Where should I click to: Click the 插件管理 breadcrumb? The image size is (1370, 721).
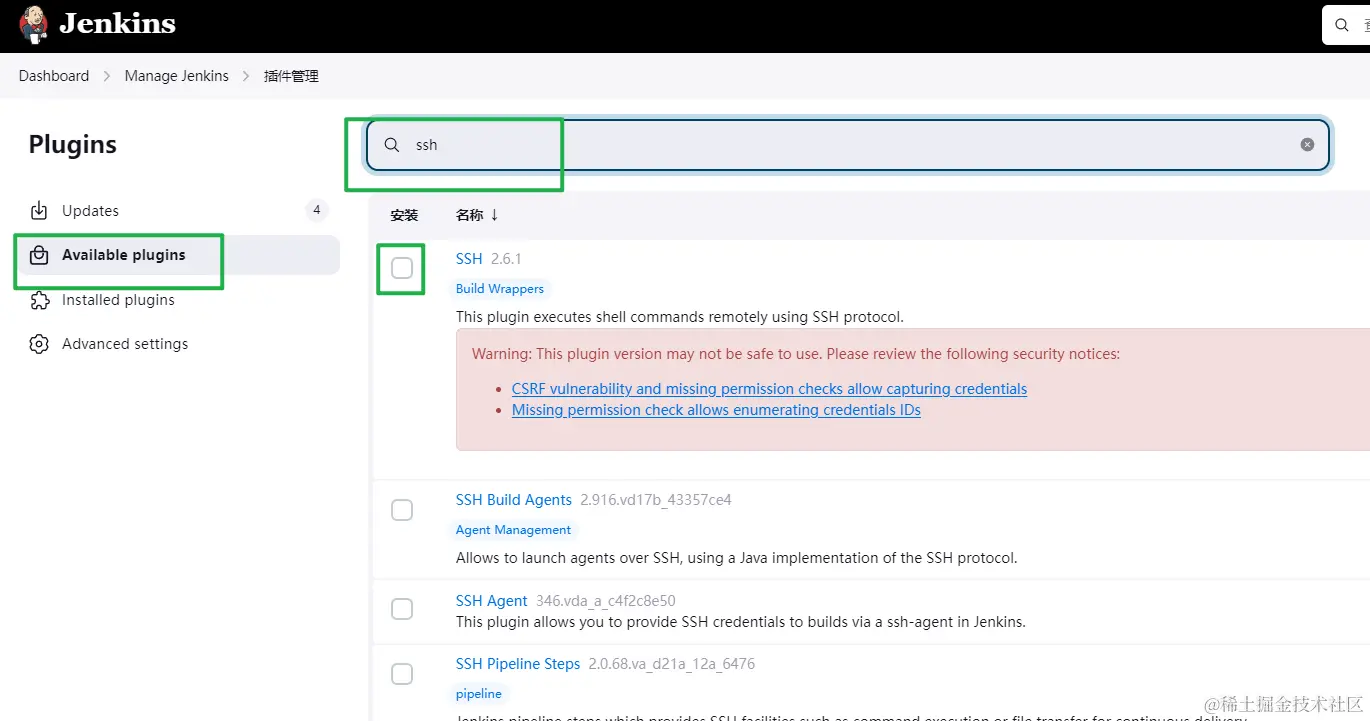(x=291, y=76)
